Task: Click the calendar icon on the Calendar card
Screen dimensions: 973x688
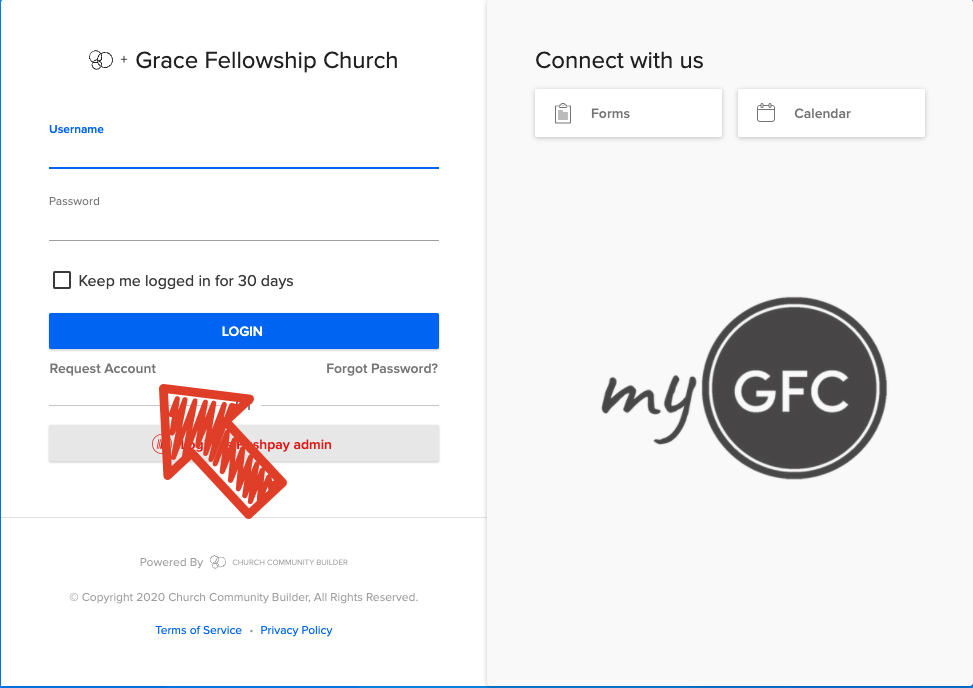Action: [766, 112]
